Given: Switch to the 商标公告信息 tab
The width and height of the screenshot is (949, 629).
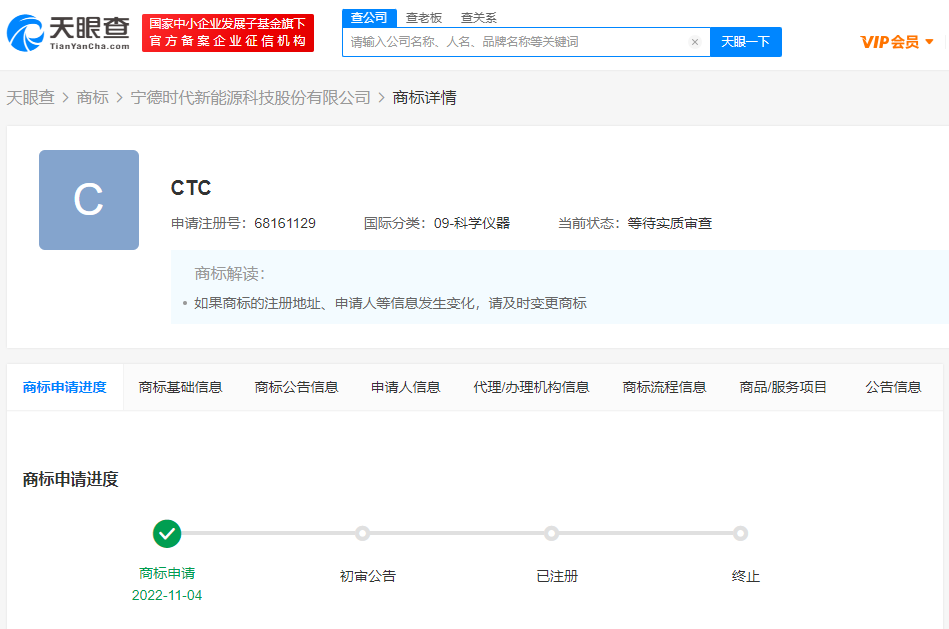Looking at the screenshot, I should coord(297,387).
